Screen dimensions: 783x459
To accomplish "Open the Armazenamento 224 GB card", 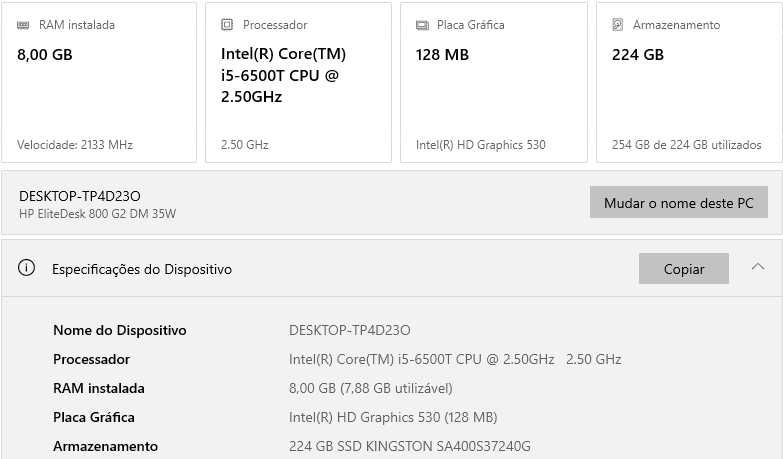I will coord(689,82).
